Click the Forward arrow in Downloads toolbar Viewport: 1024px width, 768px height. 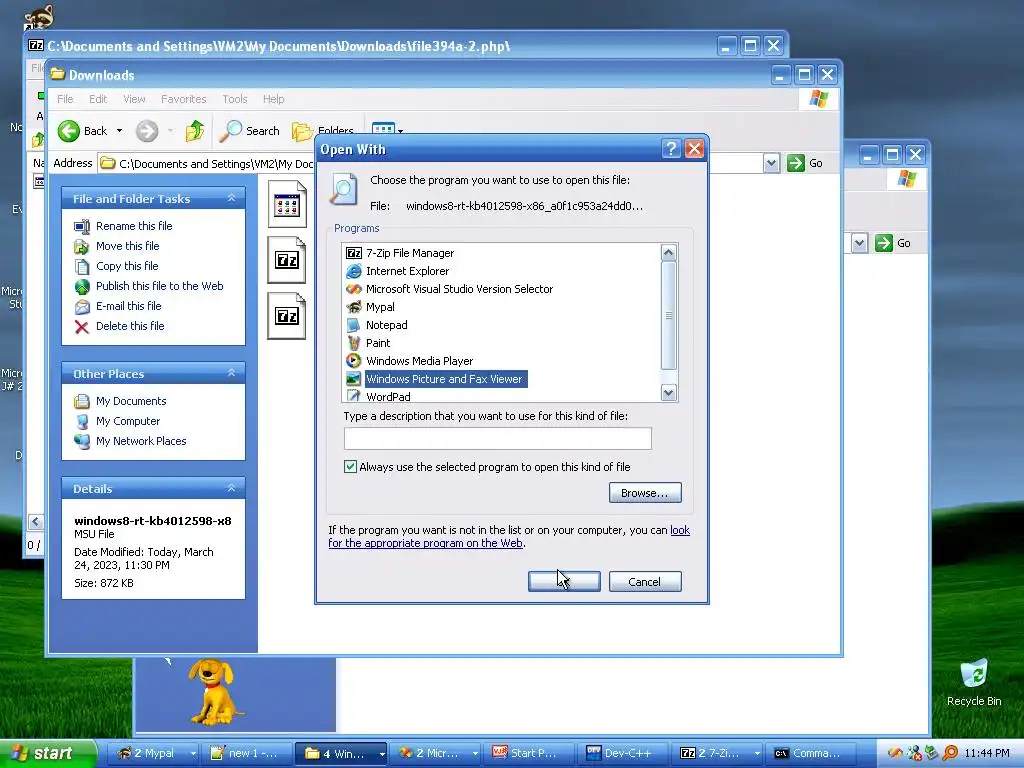point(147,131)
